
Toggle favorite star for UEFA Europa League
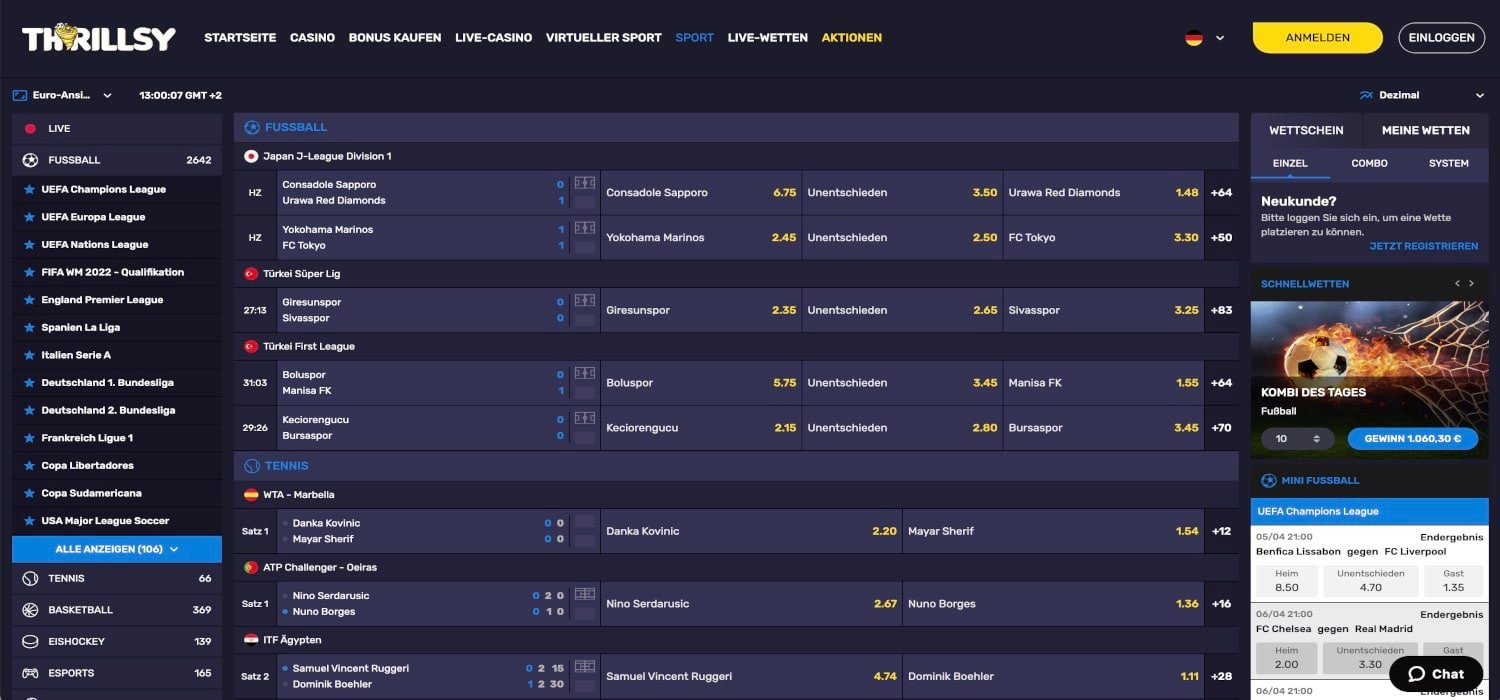(29, 217)
